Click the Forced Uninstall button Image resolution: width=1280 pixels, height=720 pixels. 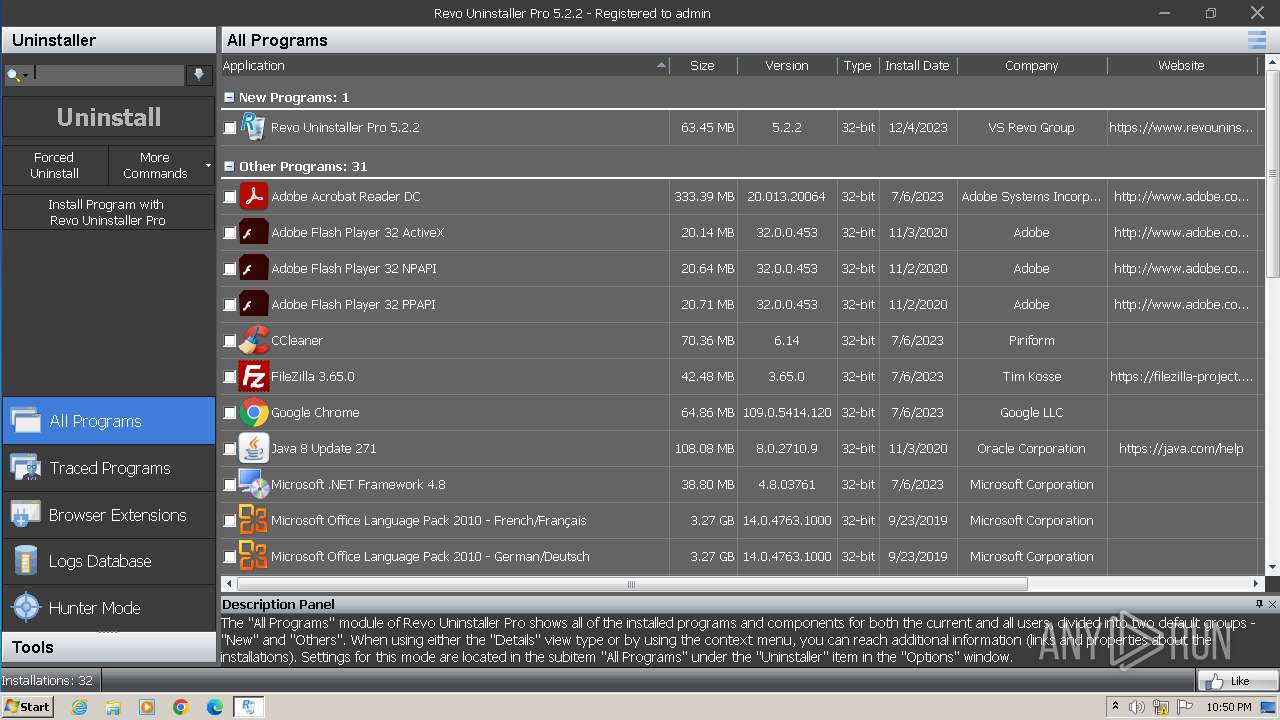pyautogui.click(x=54, y=165)
